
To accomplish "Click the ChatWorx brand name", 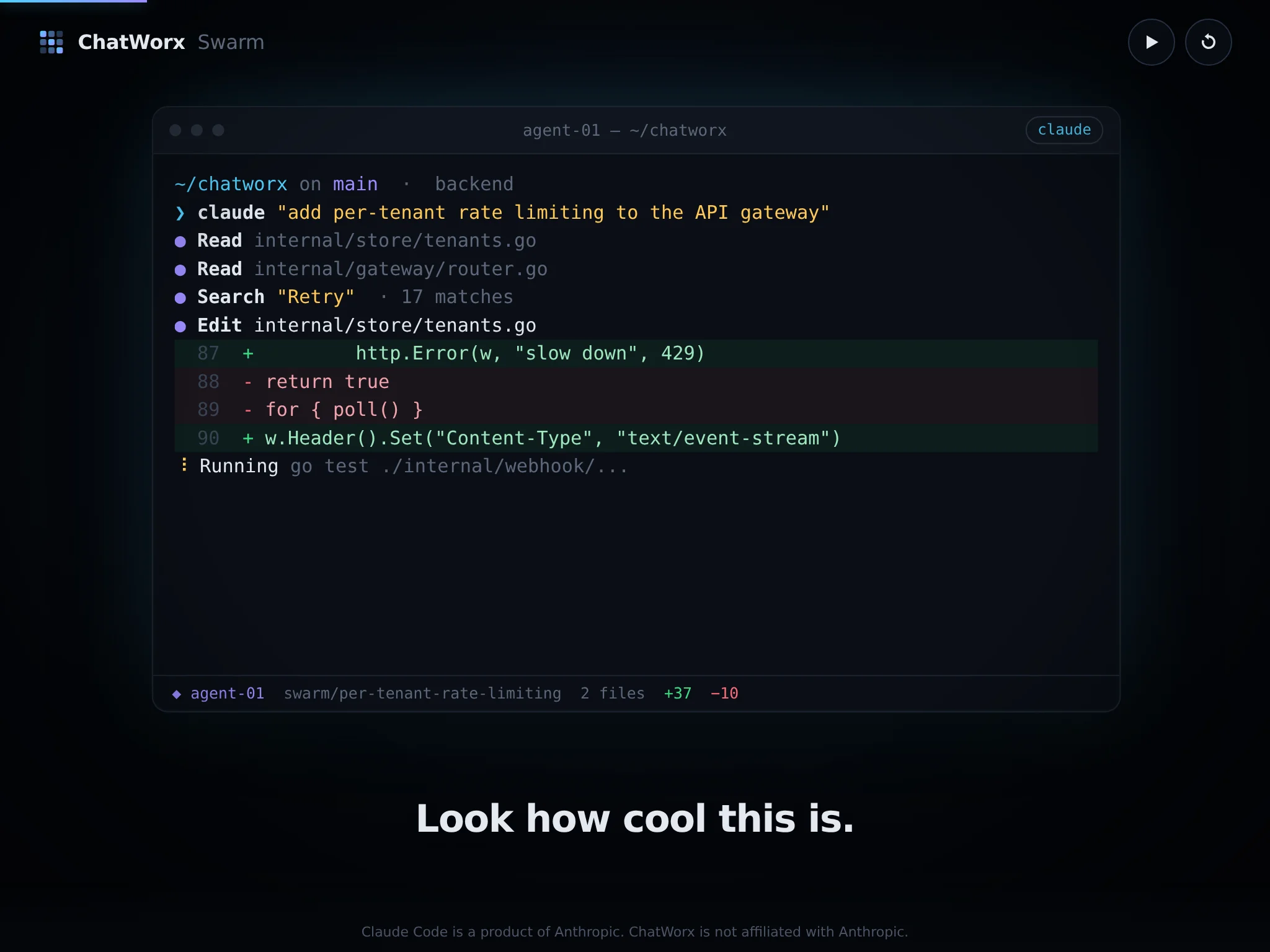I will point(131,42).
